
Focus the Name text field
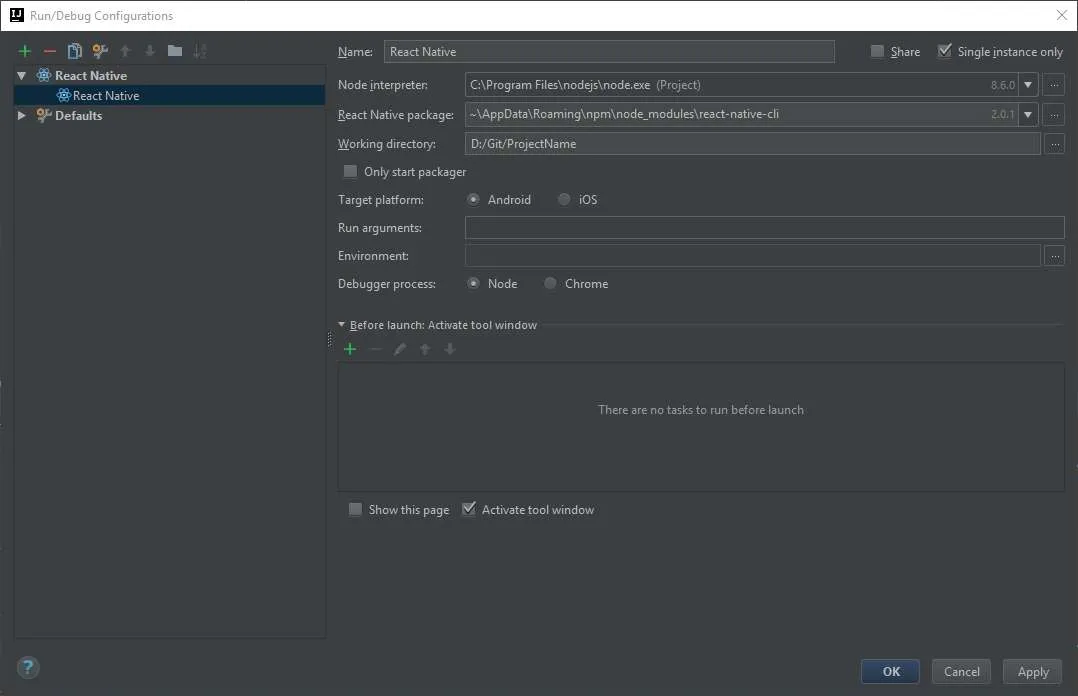click(609, 52)
